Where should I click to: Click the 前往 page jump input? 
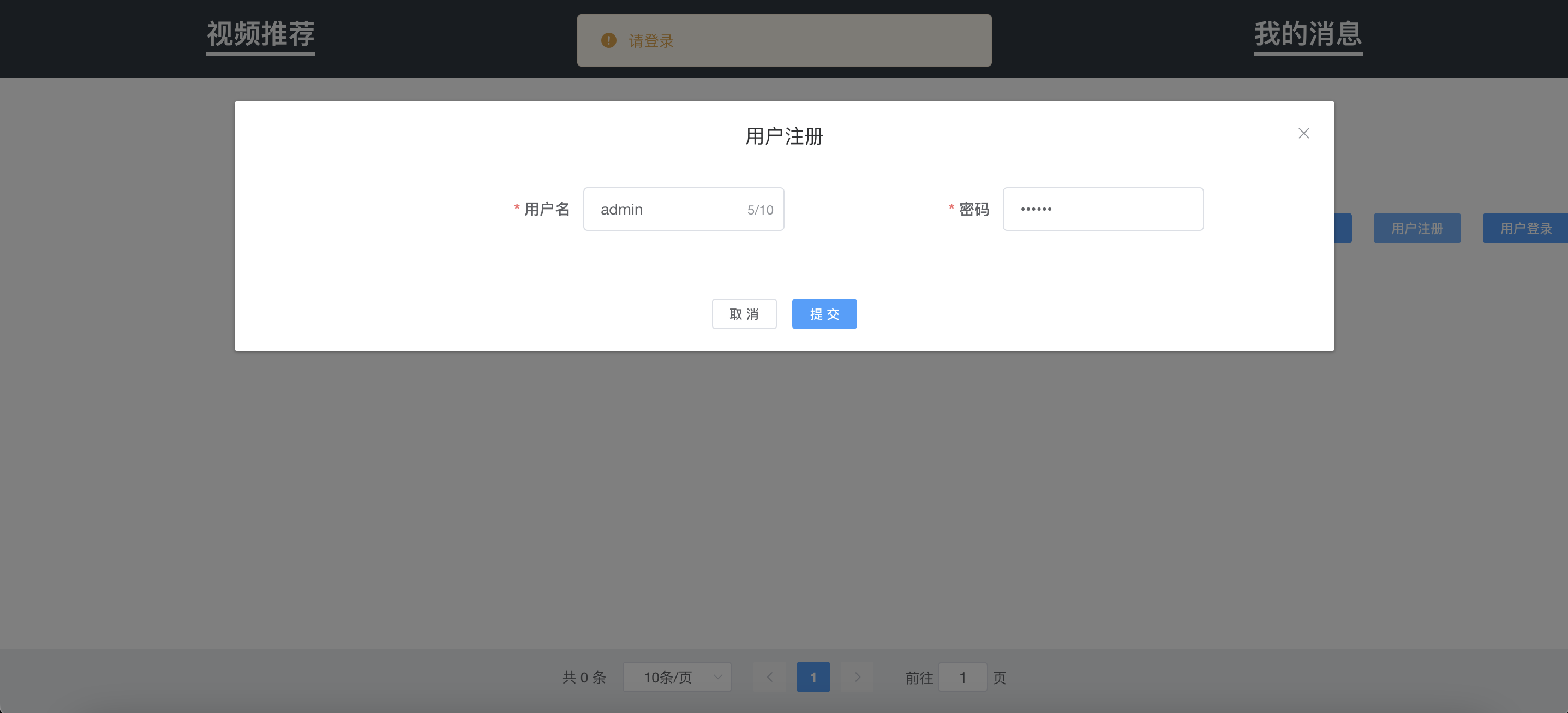[962, 677]
